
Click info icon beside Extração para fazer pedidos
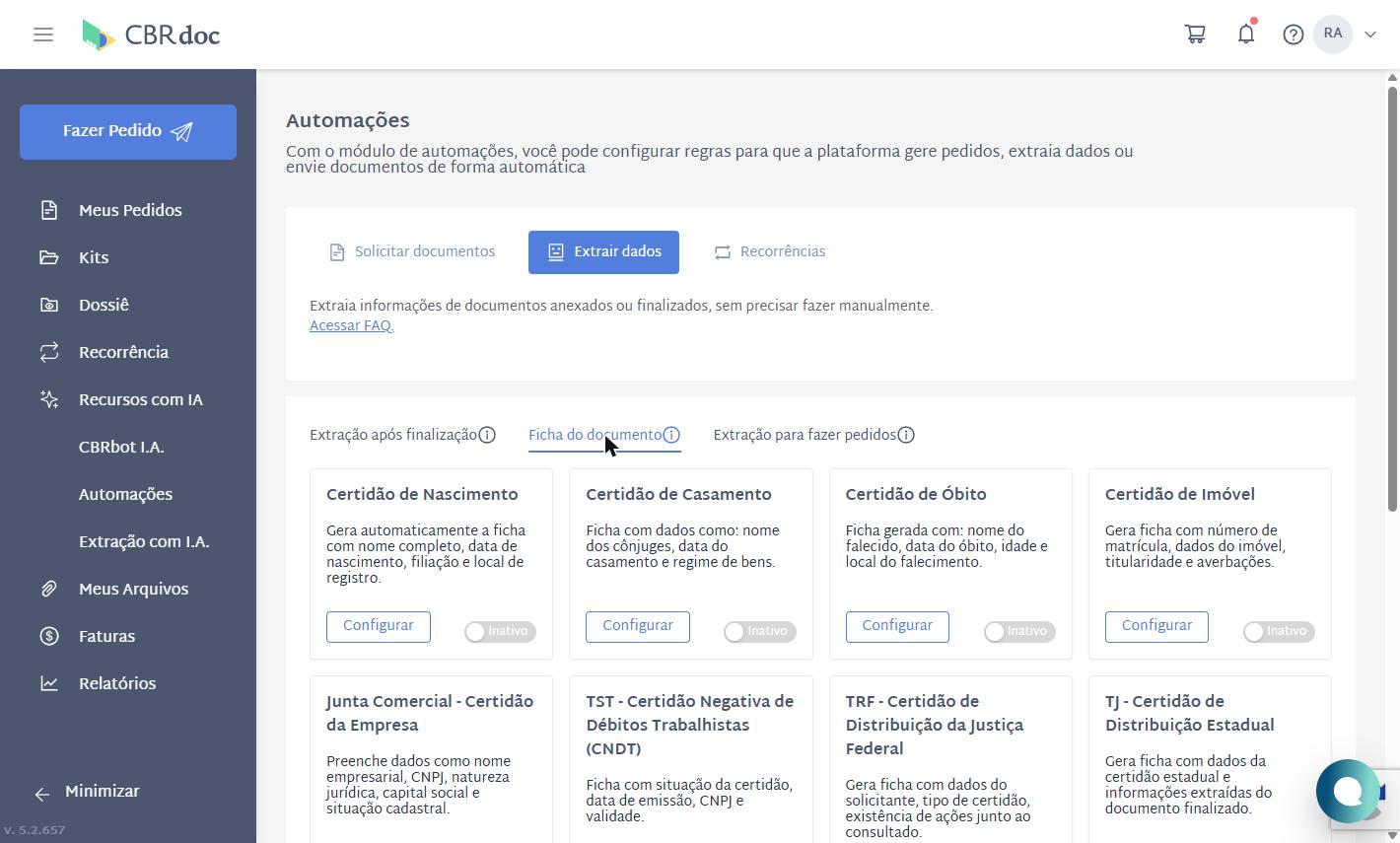906,435
